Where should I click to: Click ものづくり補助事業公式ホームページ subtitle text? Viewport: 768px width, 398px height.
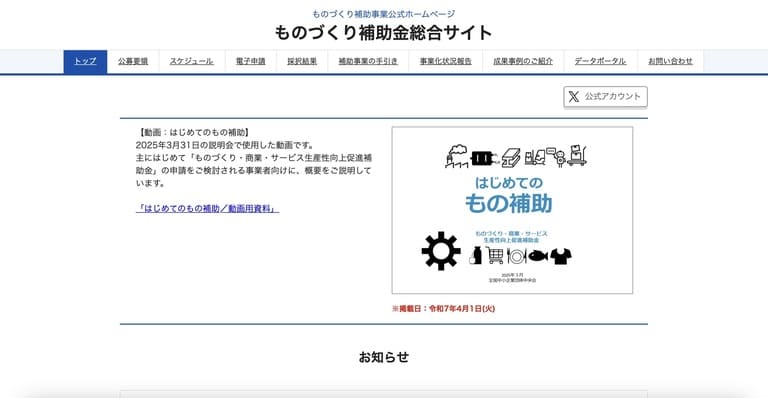(384, 14)
